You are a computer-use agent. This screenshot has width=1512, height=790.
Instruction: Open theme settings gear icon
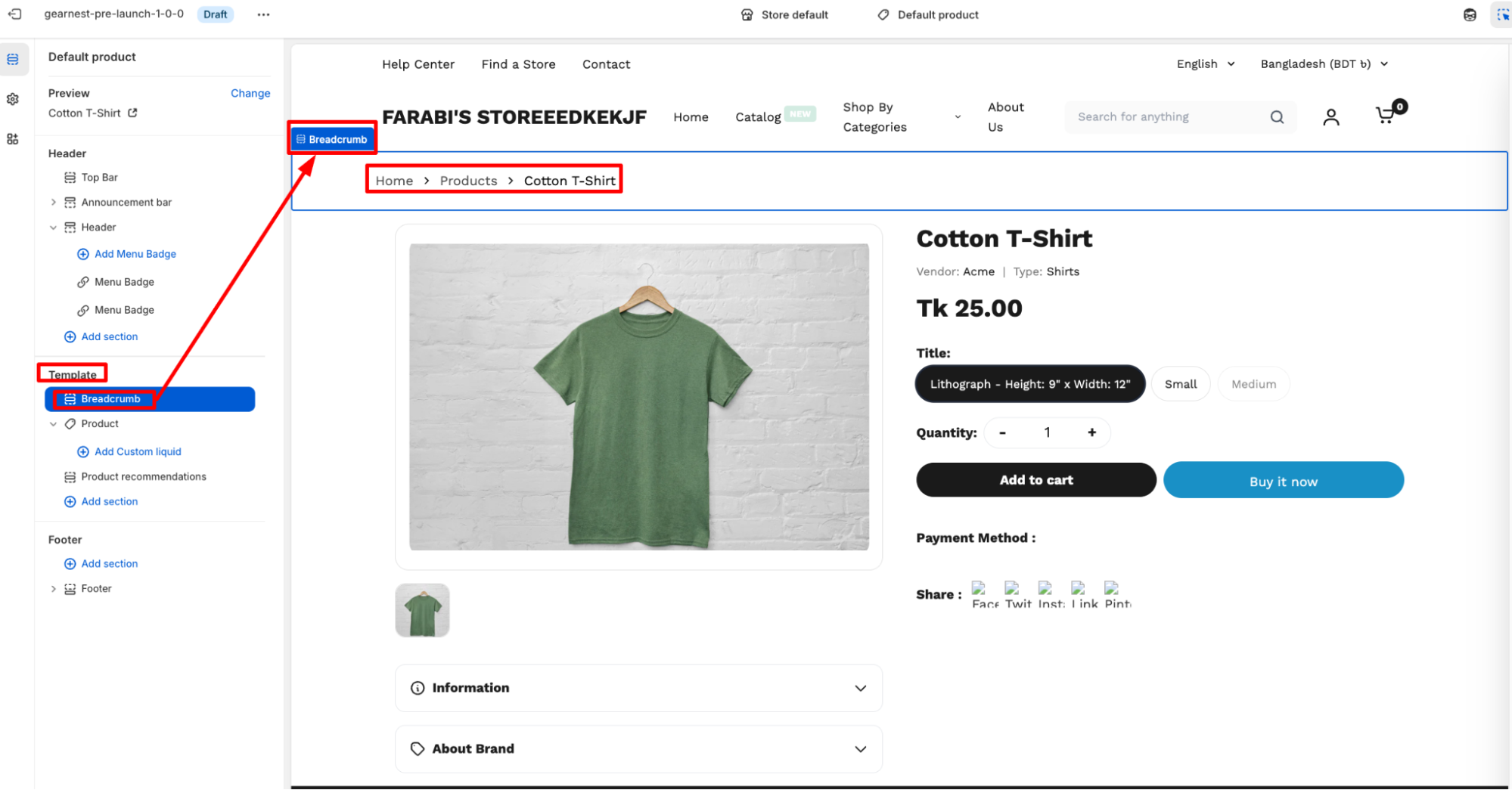13,99
